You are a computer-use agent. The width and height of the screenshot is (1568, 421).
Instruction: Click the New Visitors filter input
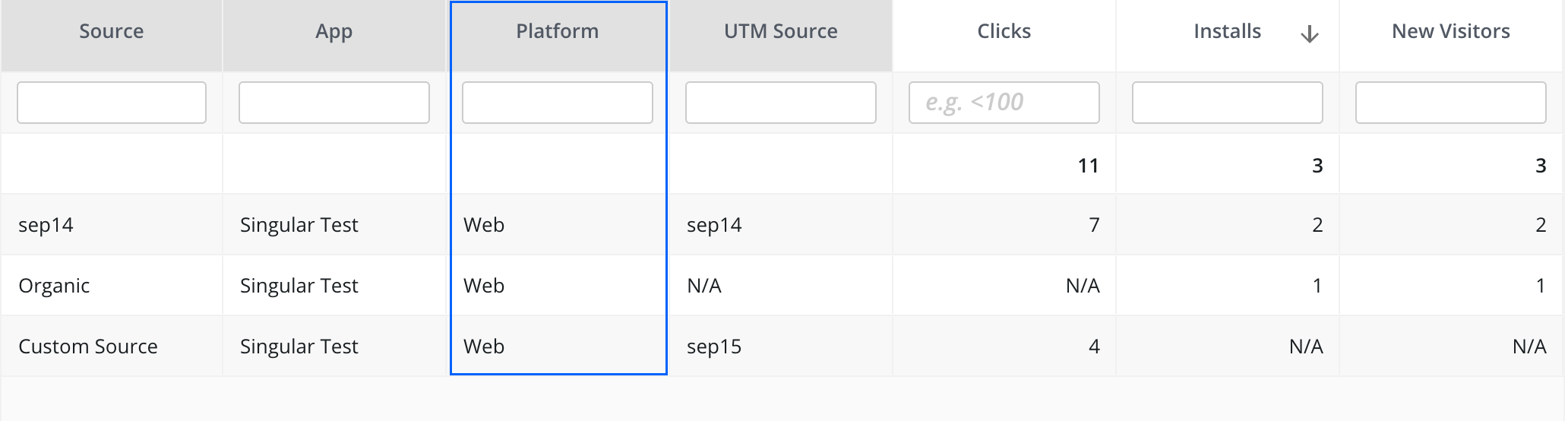tap(1451, 103)
